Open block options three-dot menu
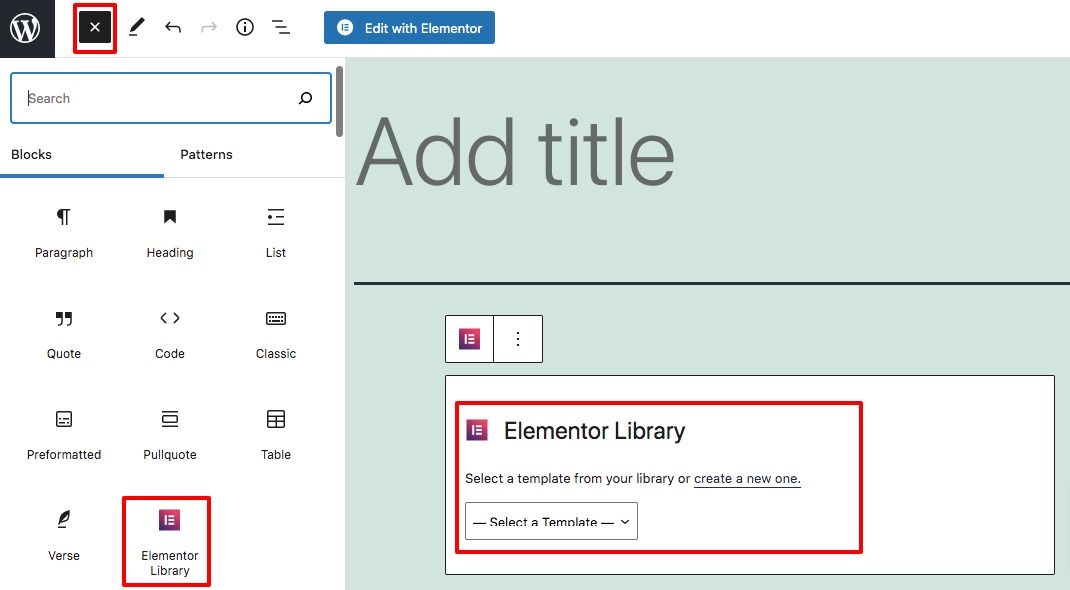This screenshot has height=590, width=1070. [518, 339]
